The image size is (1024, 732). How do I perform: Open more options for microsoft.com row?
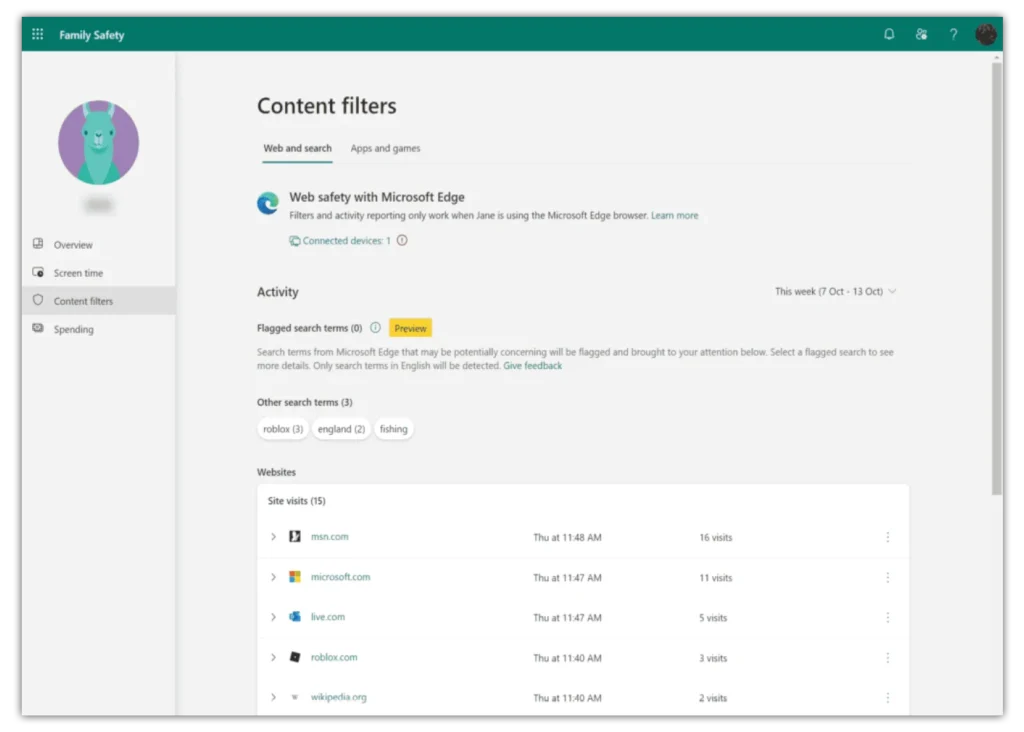888,578
